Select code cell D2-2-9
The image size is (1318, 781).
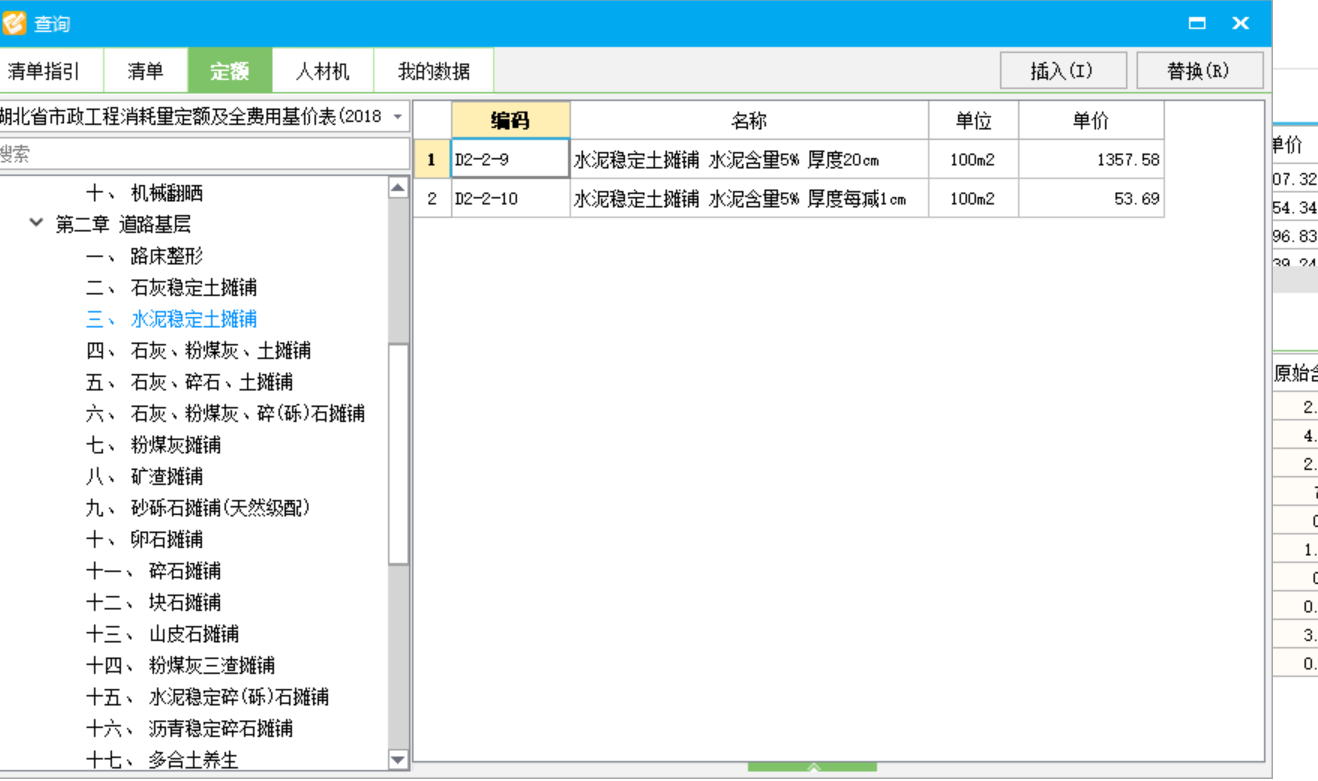[510, 159]
